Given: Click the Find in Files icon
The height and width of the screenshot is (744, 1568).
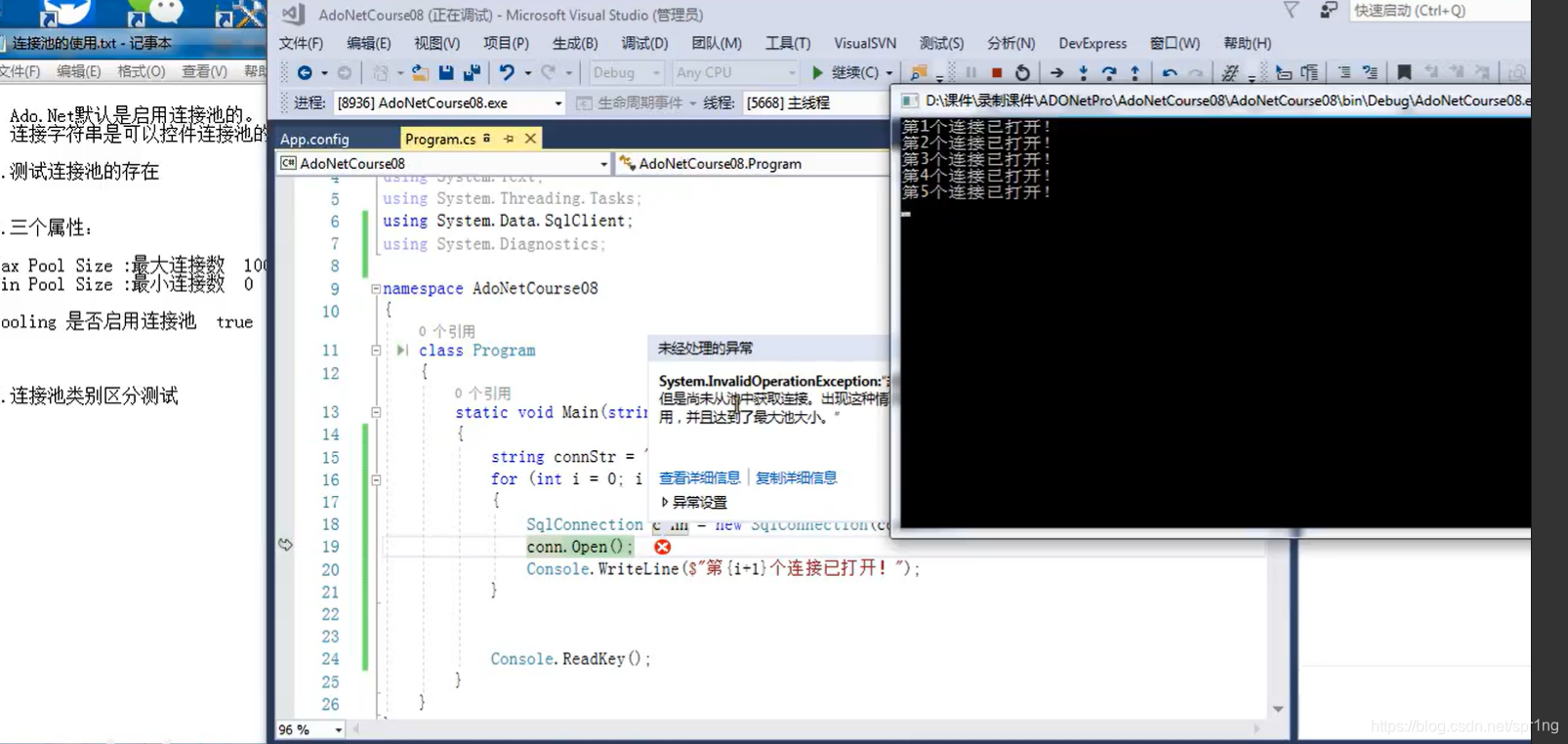Looking at the screenshot, I should click(x=918, y=72).
